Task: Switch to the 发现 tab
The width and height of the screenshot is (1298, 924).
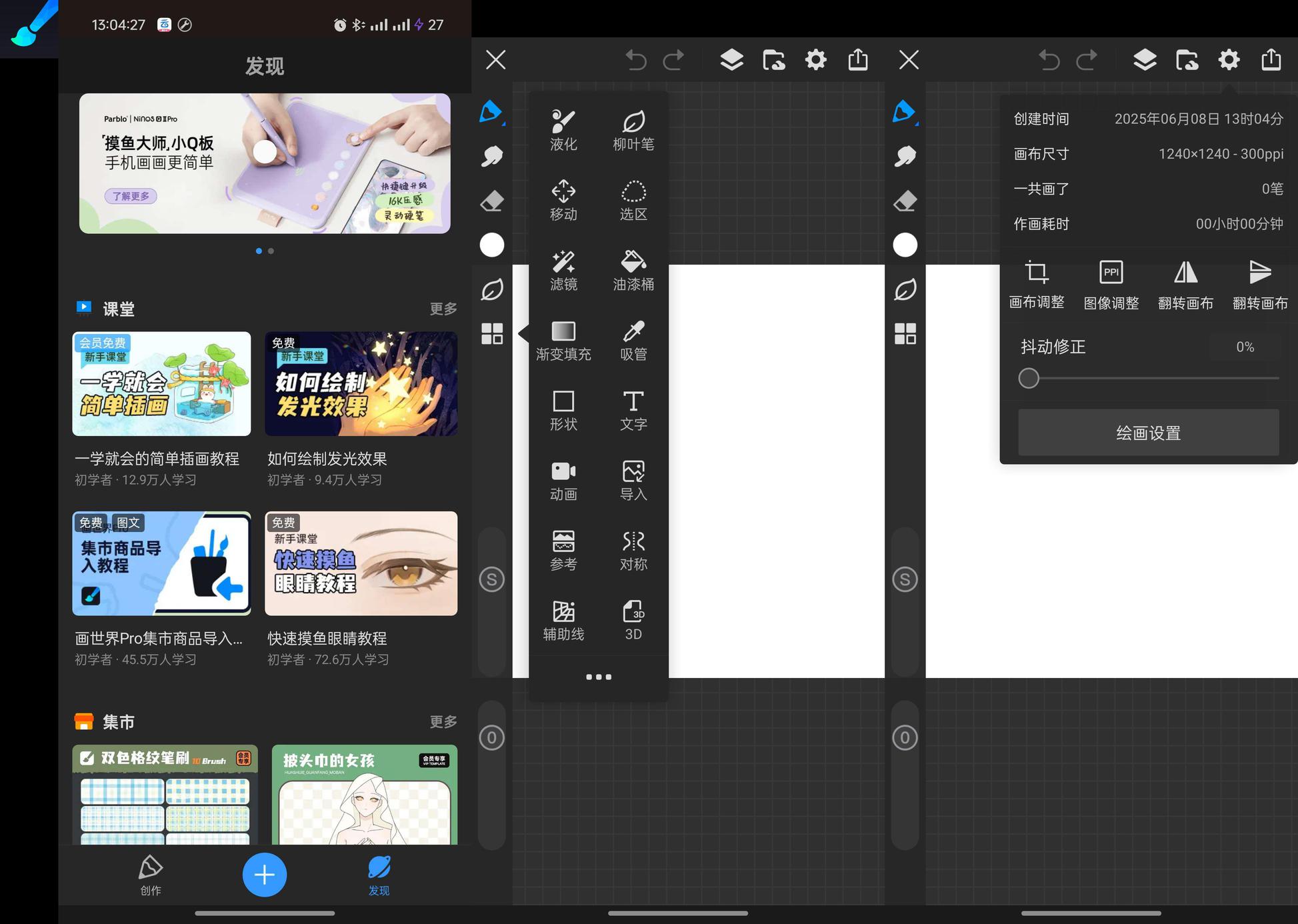Action: (x=379, y=875)
